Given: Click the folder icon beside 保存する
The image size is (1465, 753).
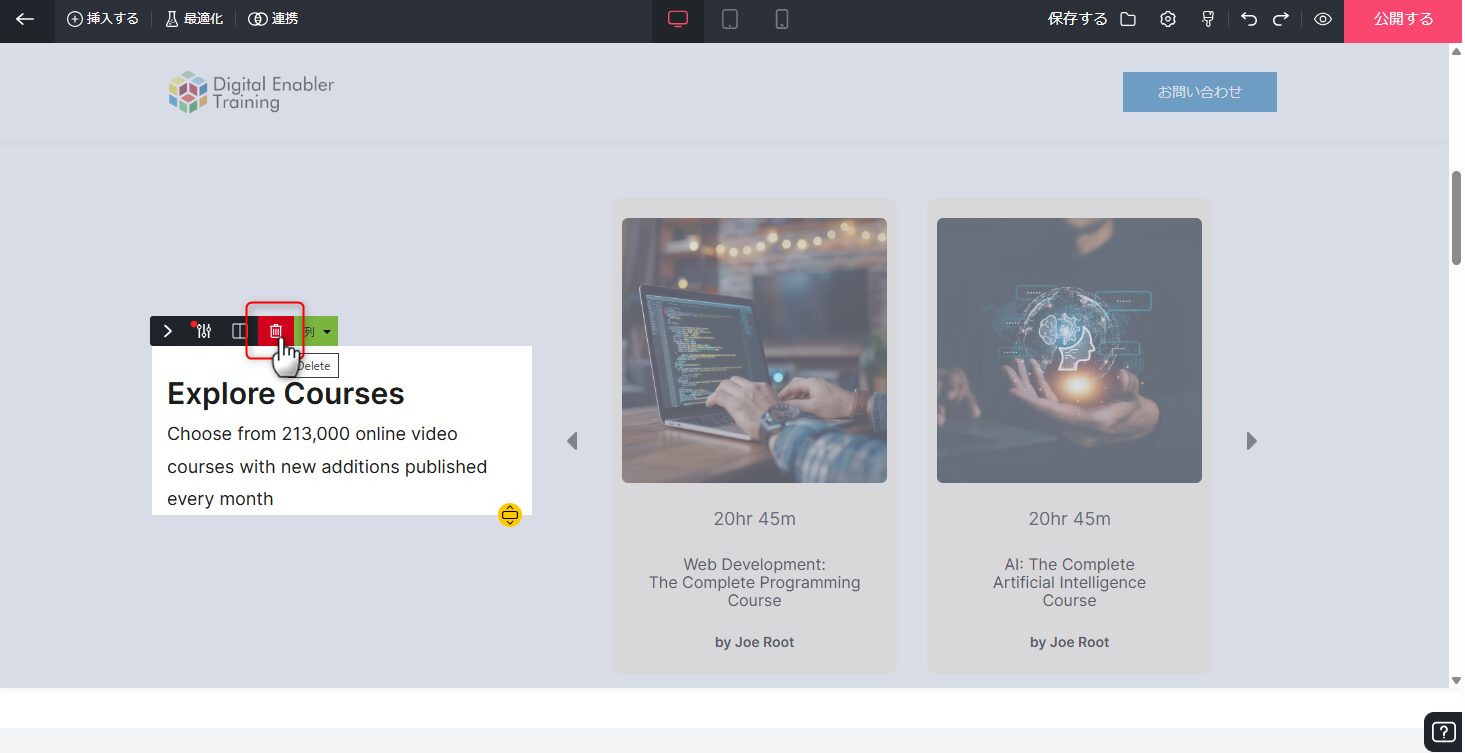Looking at the screenshot, I should 1128,19.
